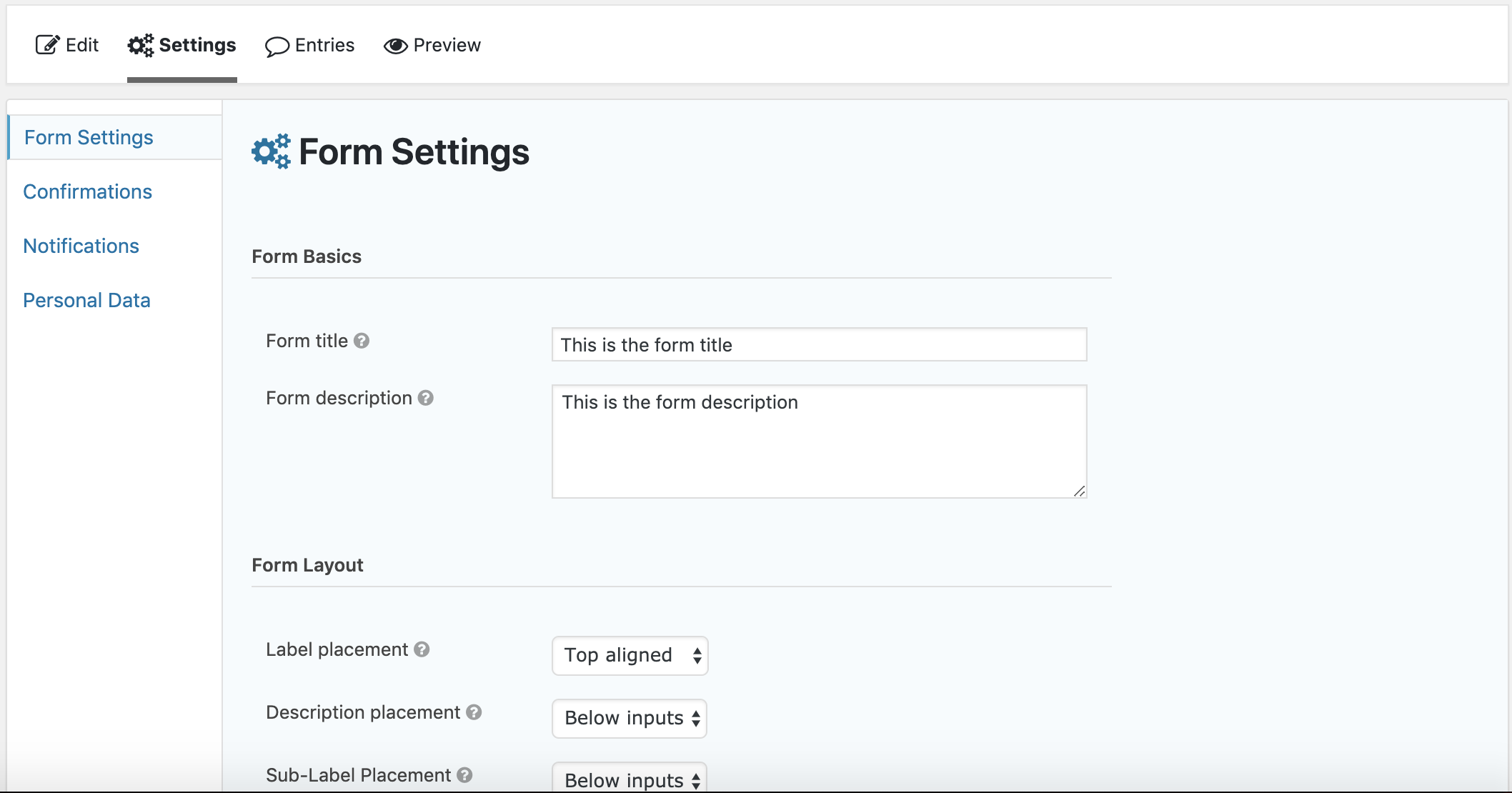Open the Label placement help icon
The height and width of the screenshot is (793, 1512).
coord(422,650)
